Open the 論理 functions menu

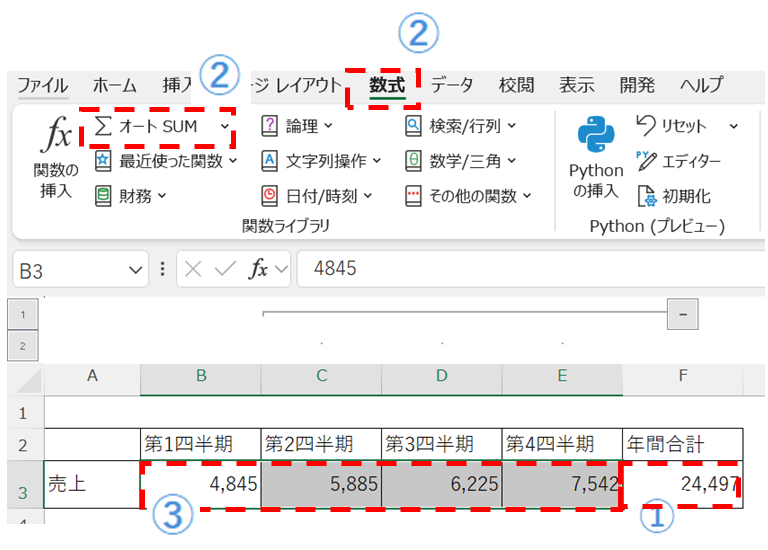coord(296,126)
